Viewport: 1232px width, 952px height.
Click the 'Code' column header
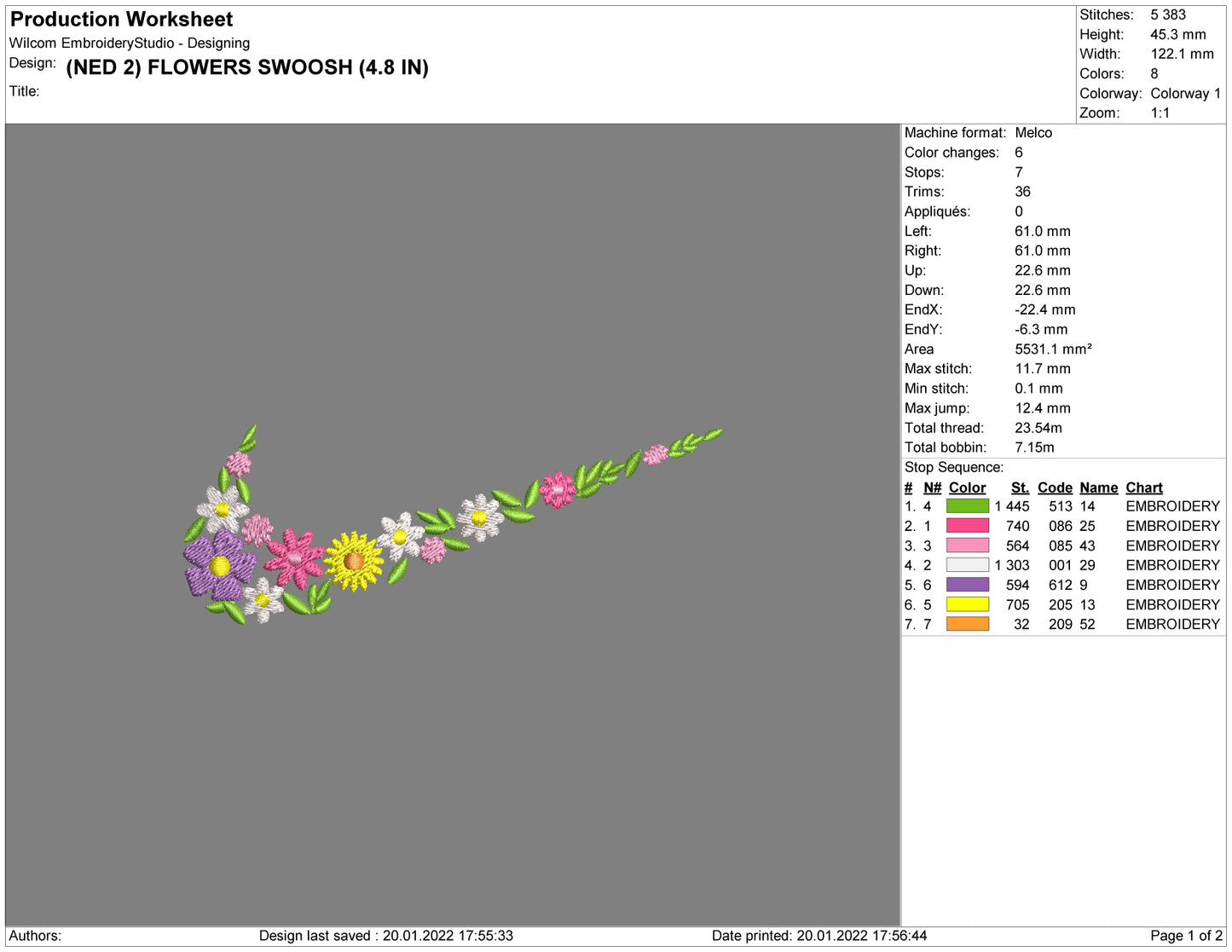coord(1055,488)
